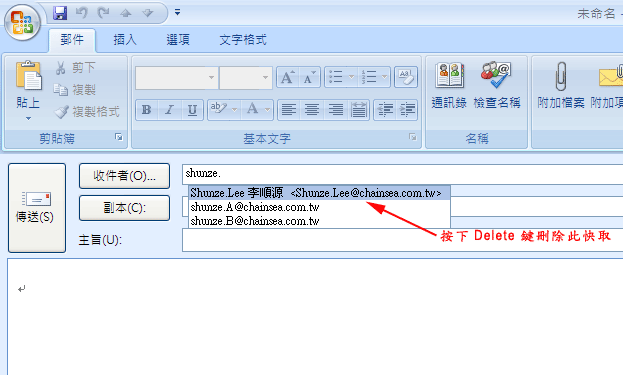Click the 收件者(O)... button
623x375 pixels.
(x=124, y=176)
